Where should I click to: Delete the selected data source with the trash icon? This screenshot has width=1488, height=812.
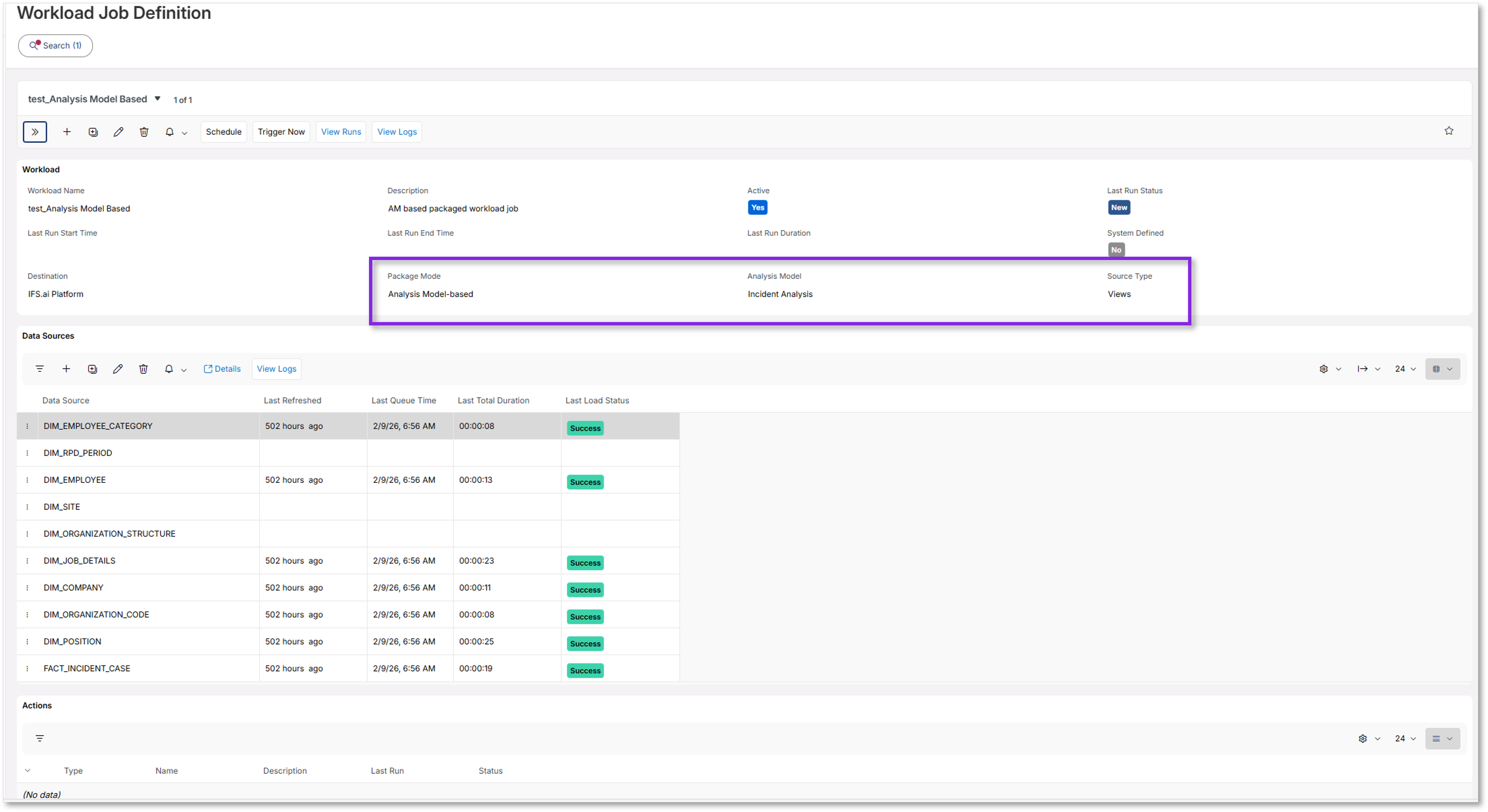pyautogui.click(x=143, y=368)
